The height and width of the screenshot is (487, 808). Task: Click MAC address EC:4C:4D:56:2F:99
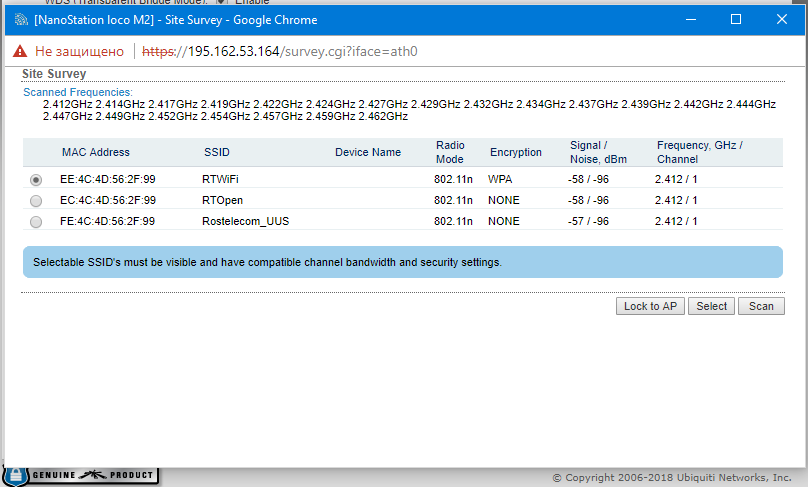108,200
